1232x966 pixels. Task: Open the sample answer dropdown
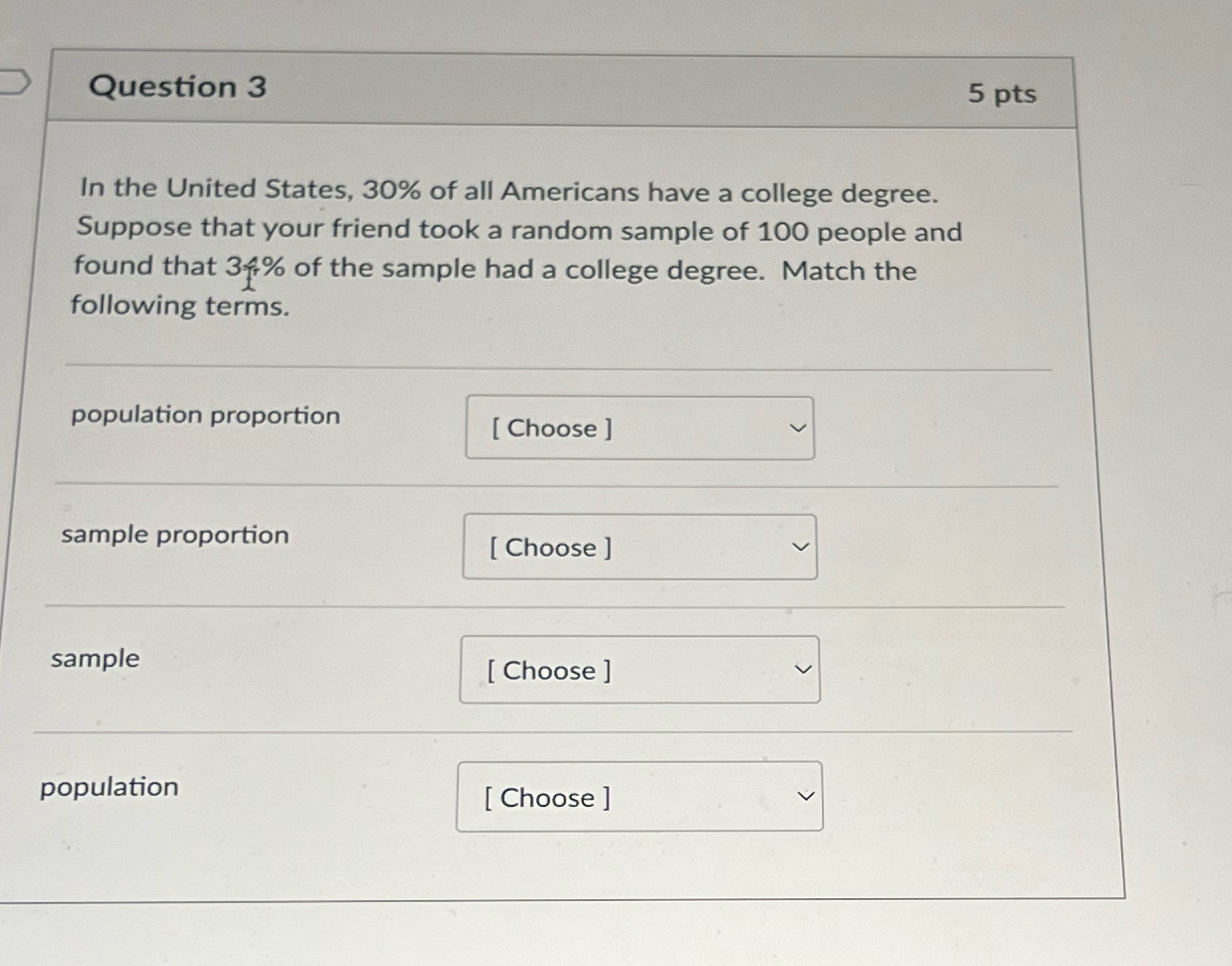639,670
